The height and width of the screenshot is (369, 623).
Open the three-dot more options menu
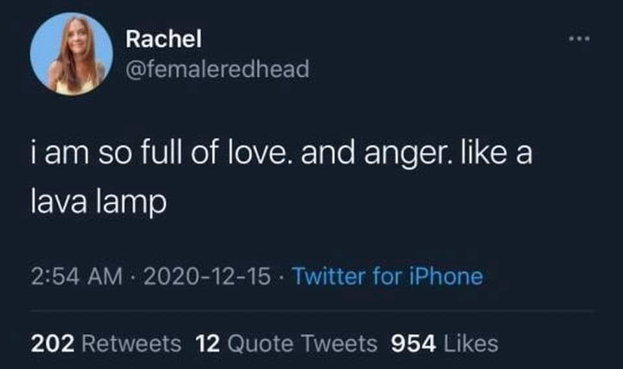click(579, 39)
